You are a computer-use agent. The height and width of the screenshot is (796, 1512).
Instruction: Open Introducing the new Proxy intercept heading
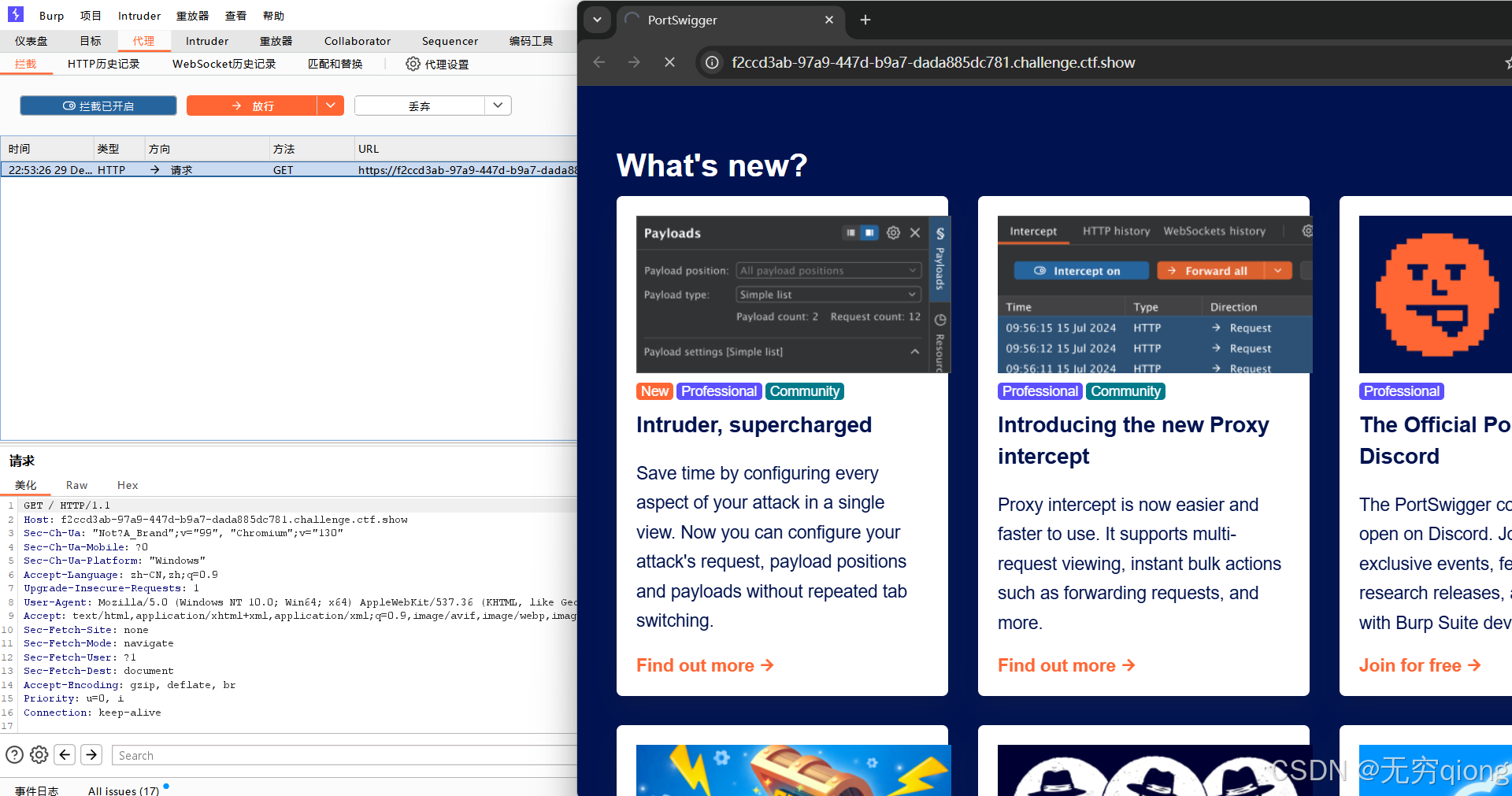[1133, 440]
